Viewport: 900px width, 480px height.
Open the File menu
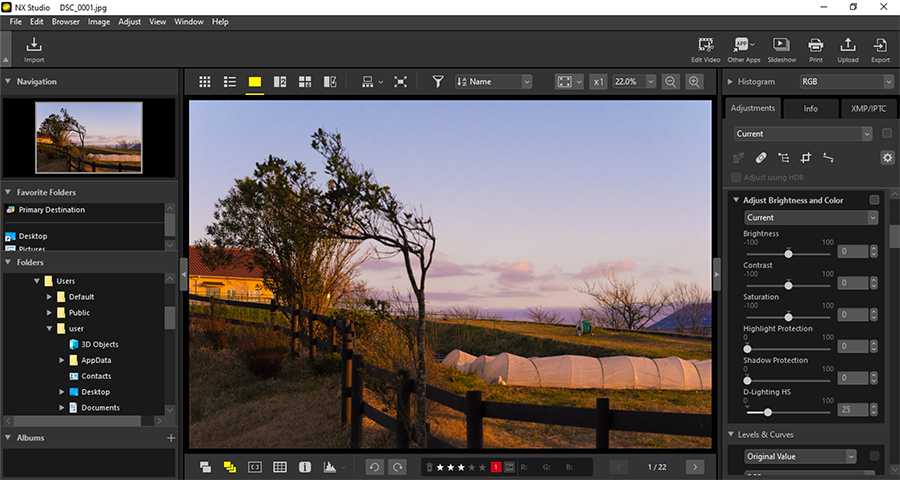pos(15,22)
